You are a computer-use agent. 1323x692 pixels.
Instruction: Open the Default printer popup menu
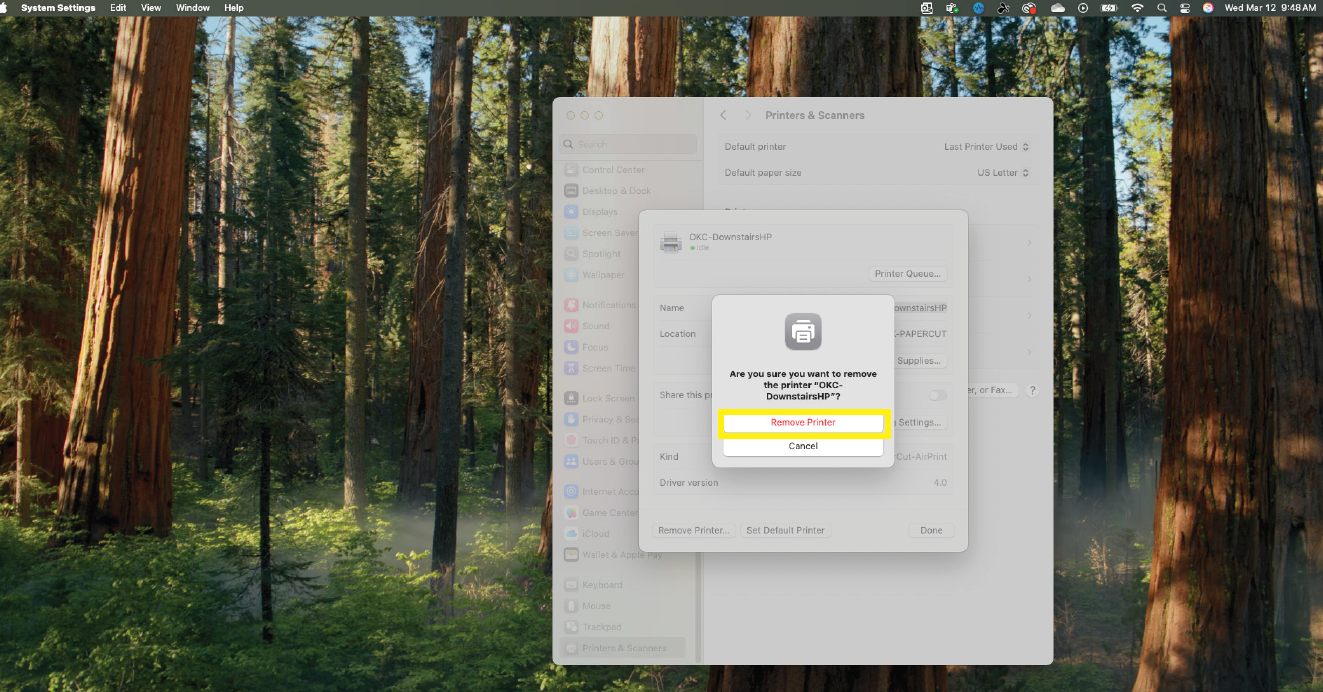click(986, 147)
